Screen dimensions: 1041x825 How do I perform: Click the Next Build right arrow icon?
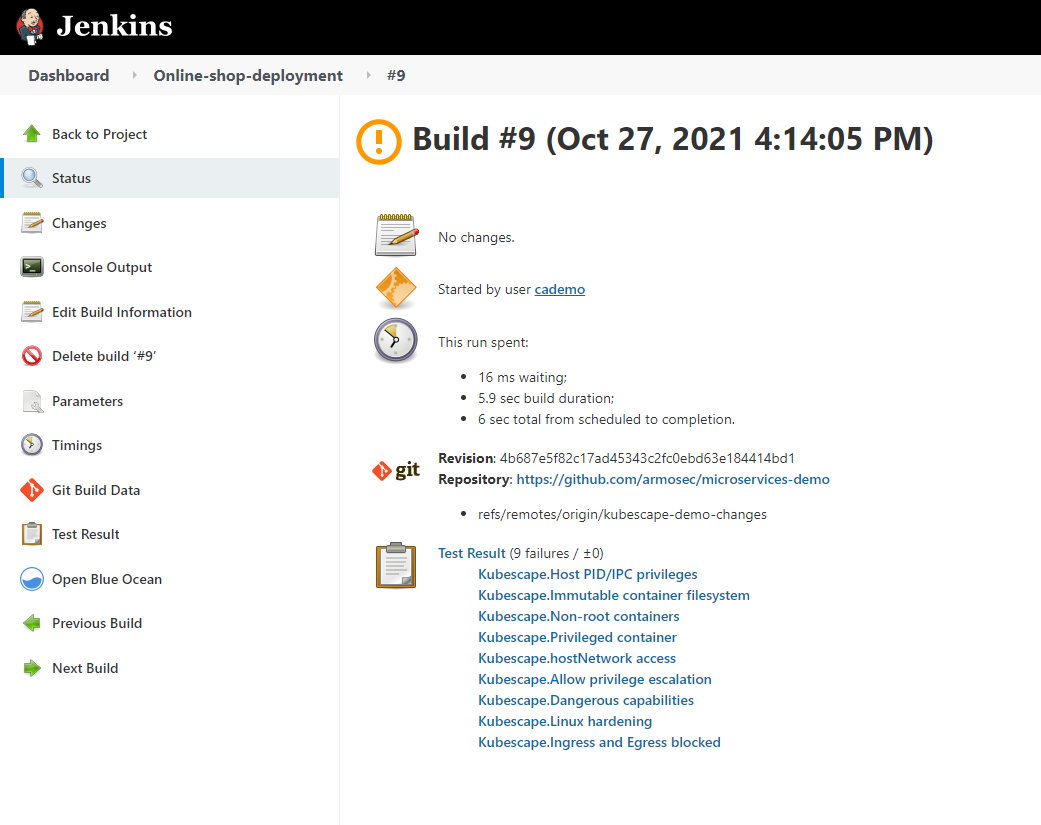tap(32, 668)
